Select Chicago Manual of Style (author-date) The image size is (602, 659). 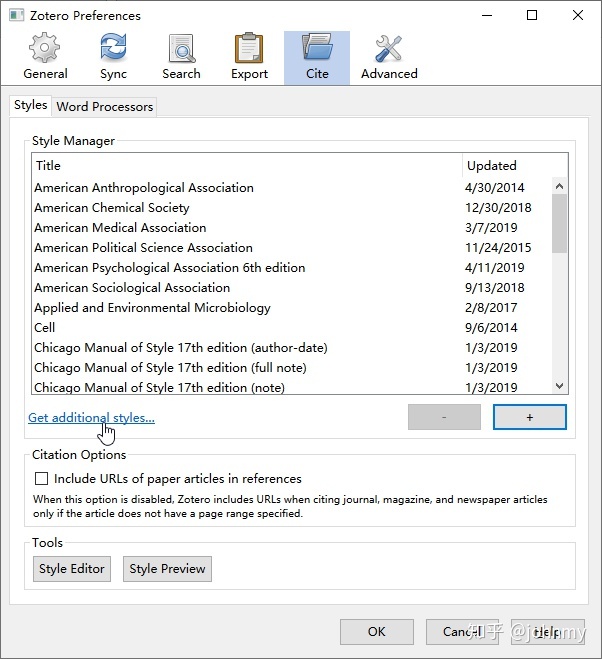[x=292, y=348]
